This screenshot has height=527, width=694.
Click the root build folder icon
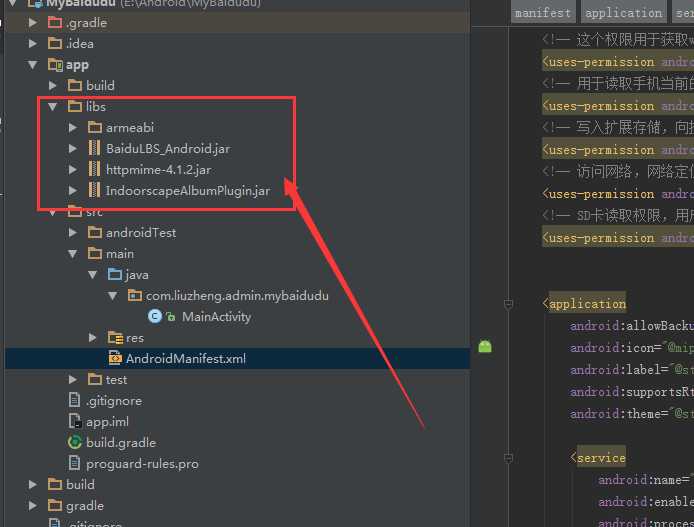pyautogui.click(x=55, y=484)
